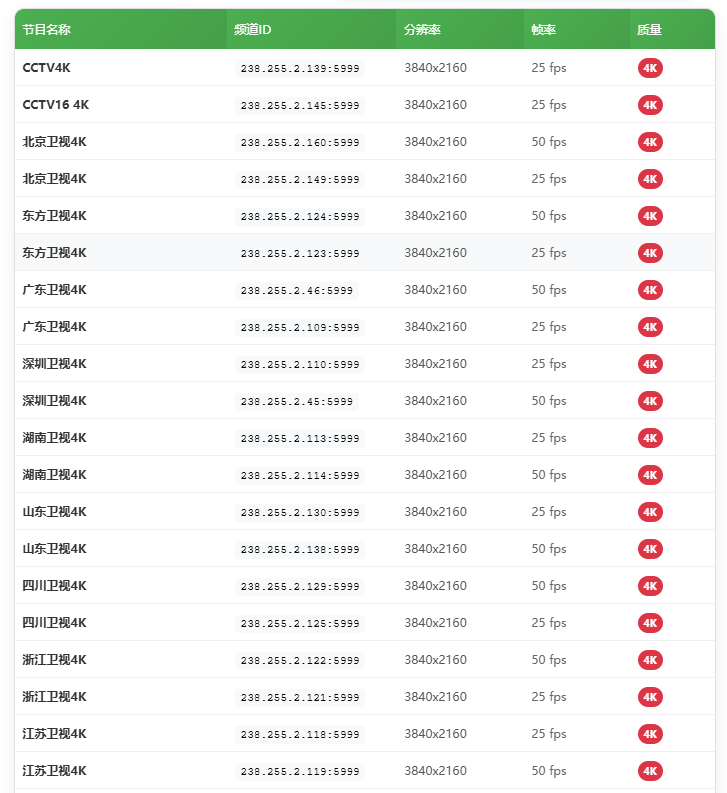Image resolution: width=727 pixels, height=793 pixels.
Task: Sort by the 帧率 column header
Action: [543, 30]
